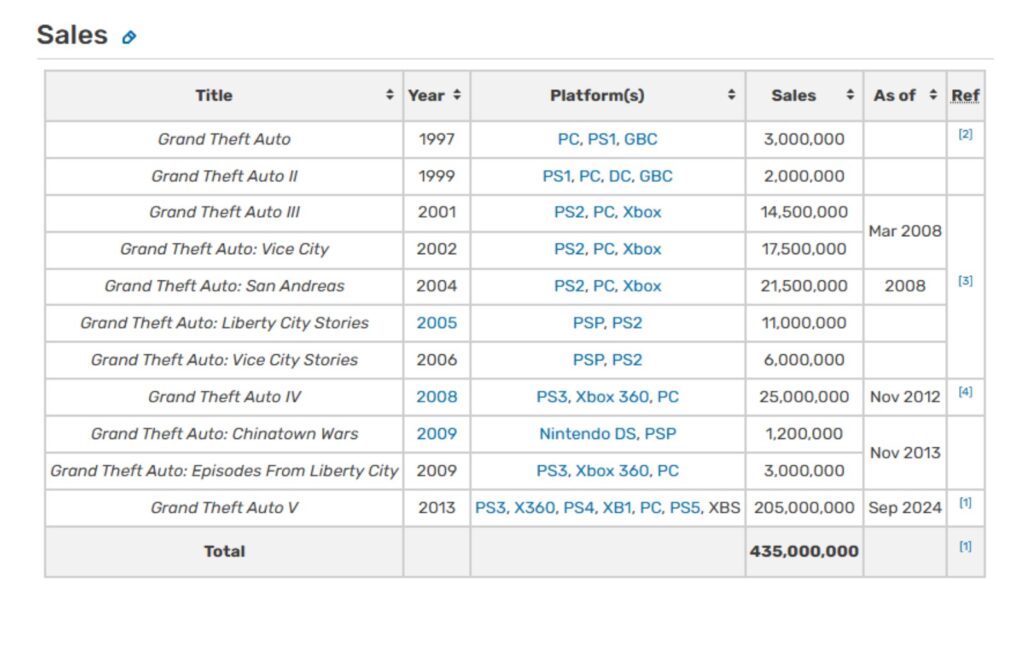Click PS2 link in Vice City row
Image resolution: width=1024 pixels, height=645 pixels.
pos(569,249)
